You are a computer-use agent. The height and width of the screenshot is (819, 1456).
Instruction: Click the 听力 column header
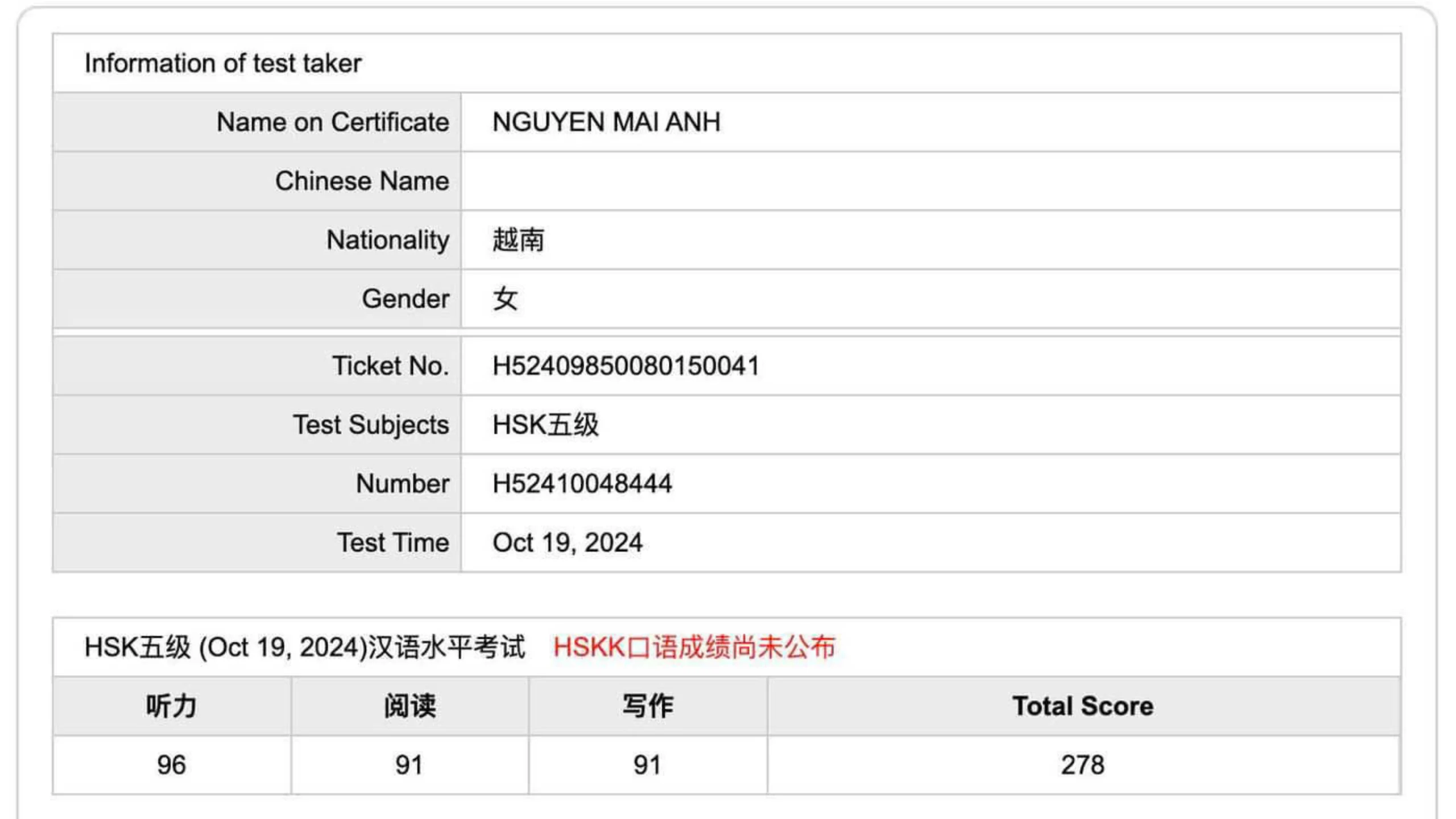[x=171, y=706]
